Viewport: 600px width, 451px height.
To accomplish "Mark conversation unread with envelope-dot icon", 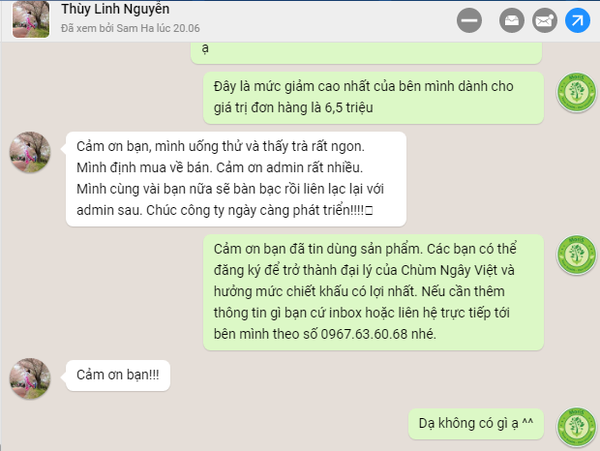I will click(x=545, y=20).
